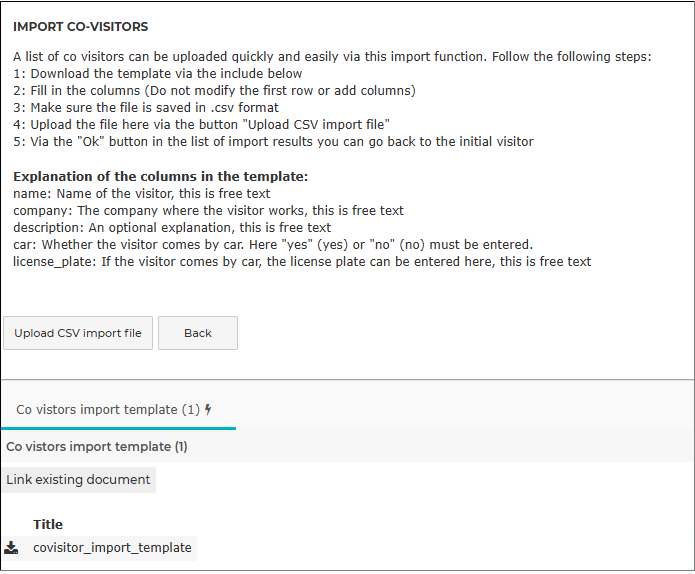Screen dimensions: 695x574
Task: Click step 2 text about filling in columns
Action: pos(215,90)
